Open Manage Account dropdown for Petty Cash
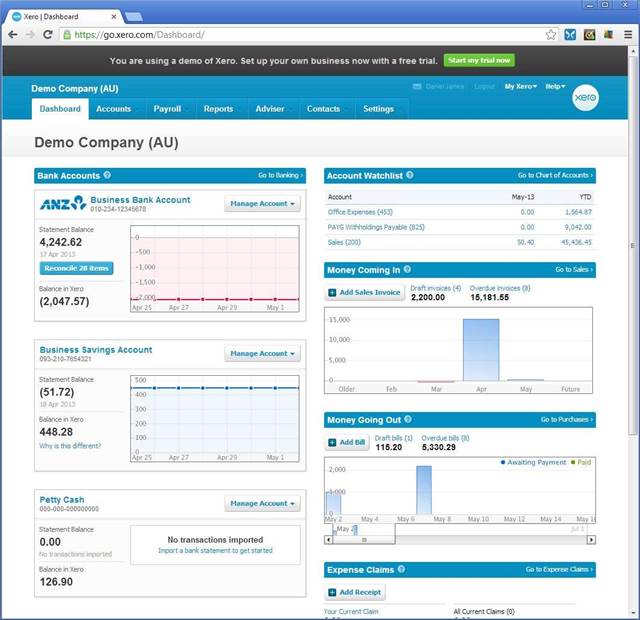640x620 pixels. pos(262,504)
